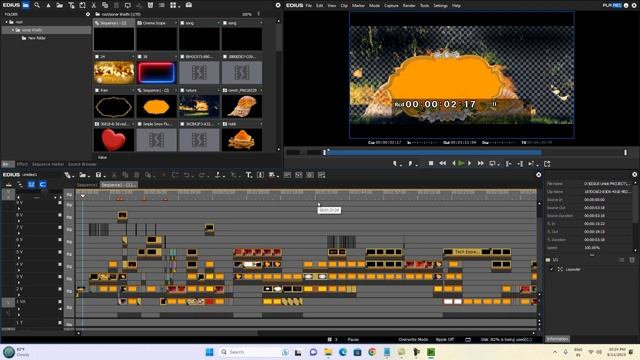Stop playback with the square stop button
This screenshot has height=360, width=640.
(x=431, y=163)
